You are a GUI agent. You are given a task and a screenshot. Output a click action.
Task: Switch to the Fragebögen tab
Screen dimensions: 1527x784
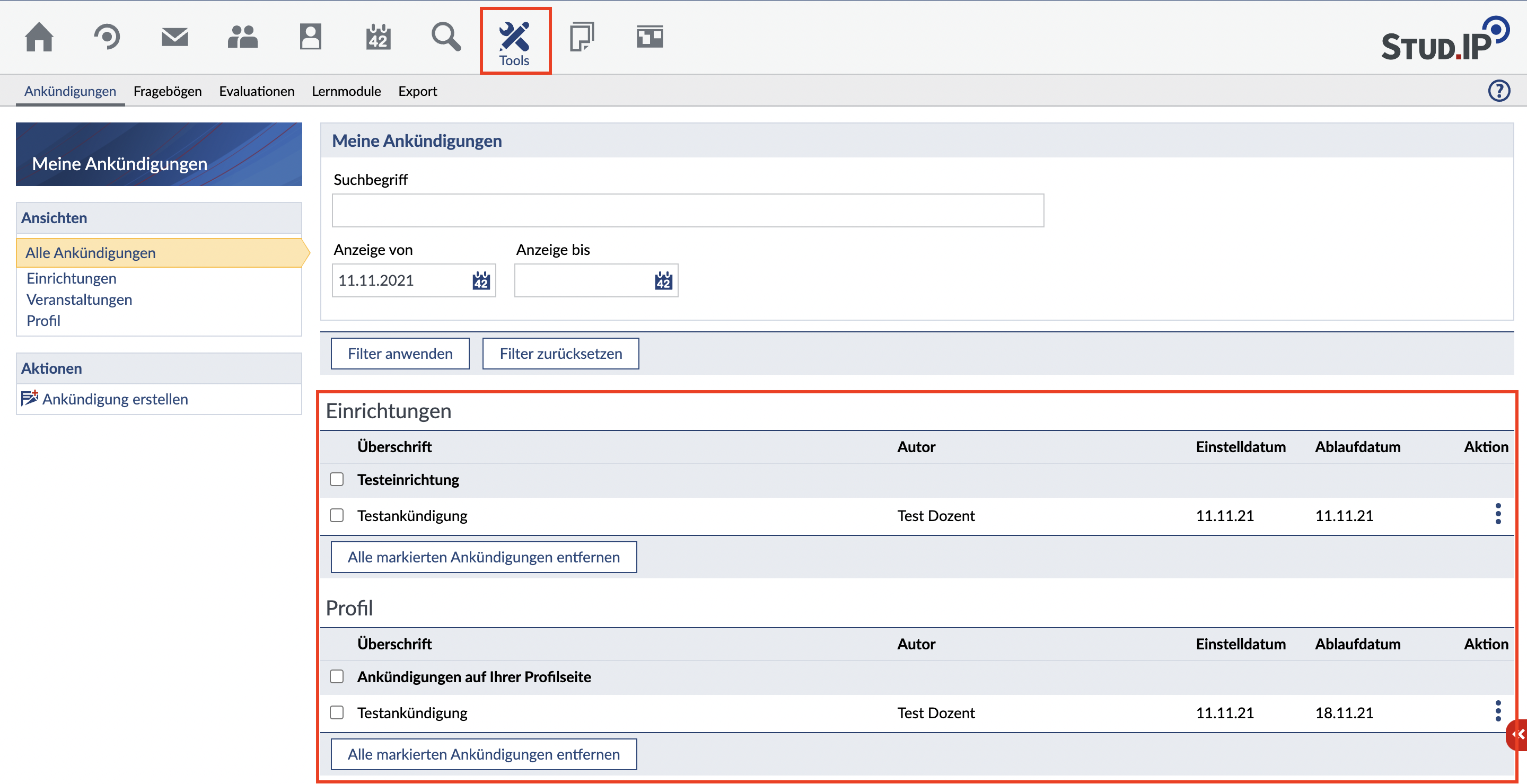tap(167, 91)
